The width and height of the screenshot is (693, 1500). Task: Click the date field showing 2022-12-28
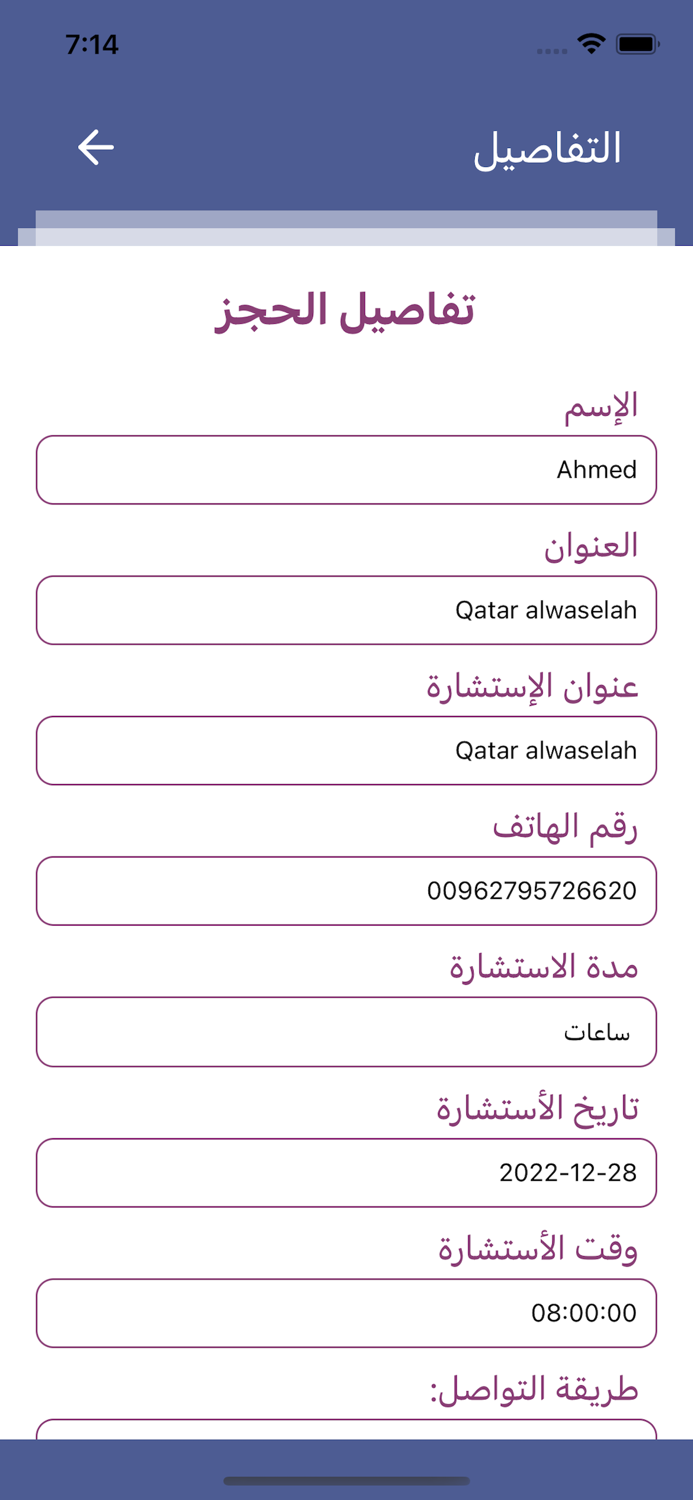pos(346,1172)
